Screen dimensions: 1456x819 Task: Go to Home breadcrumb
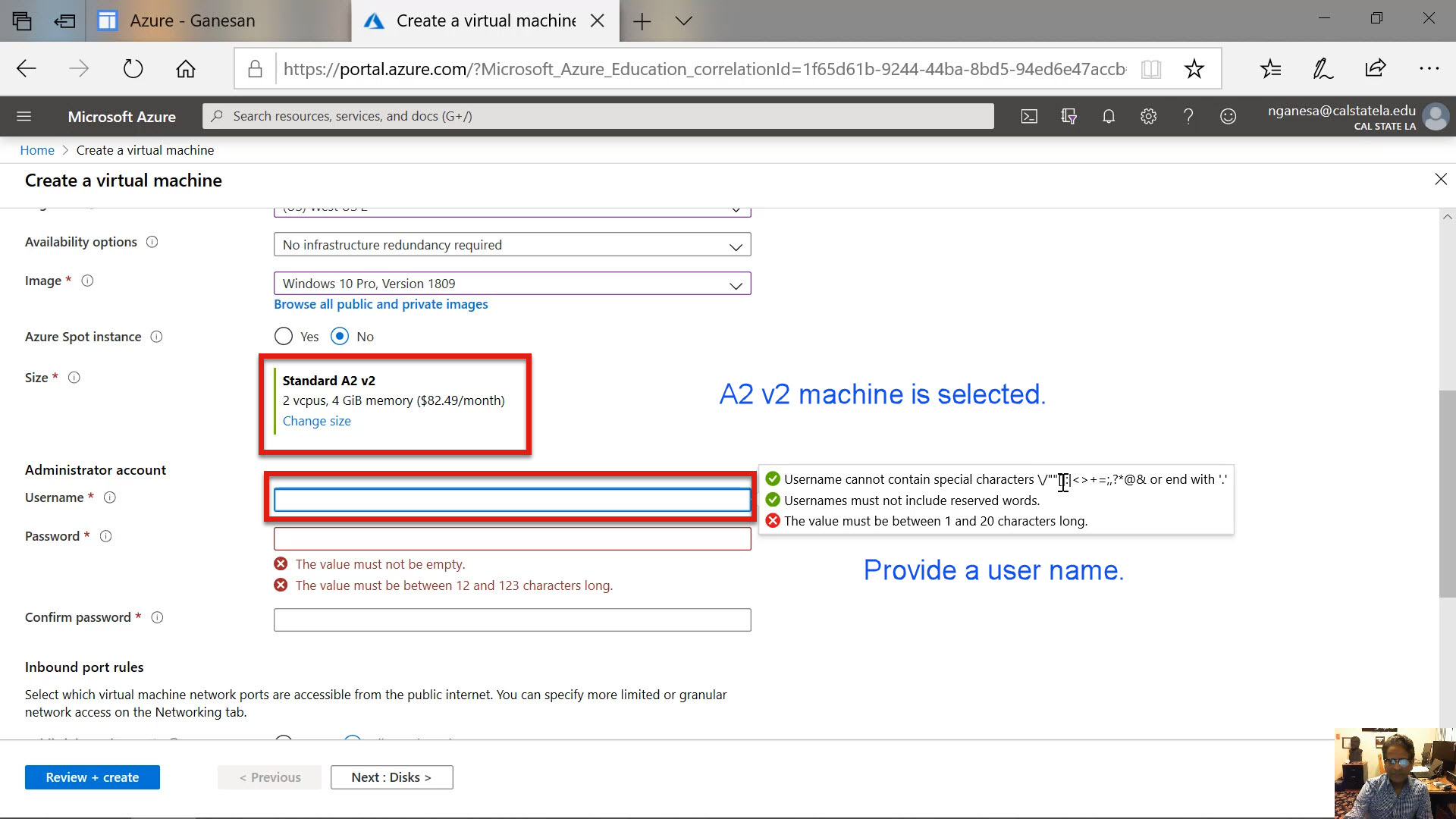click(x=36, y=150)
